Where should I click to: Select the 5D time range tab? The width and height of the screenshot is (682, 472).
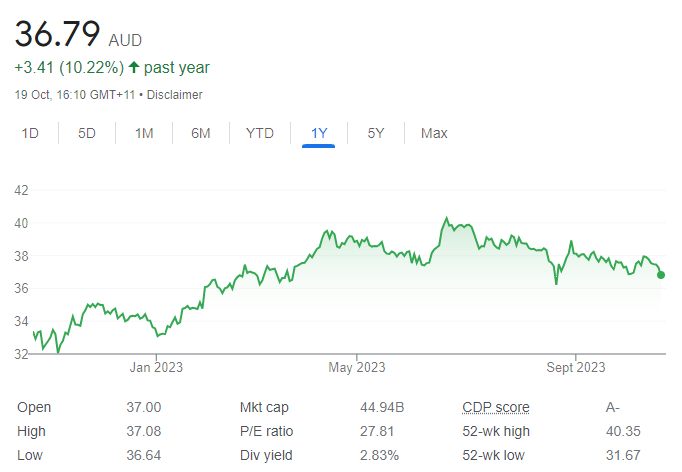click(x=87, y=133)
